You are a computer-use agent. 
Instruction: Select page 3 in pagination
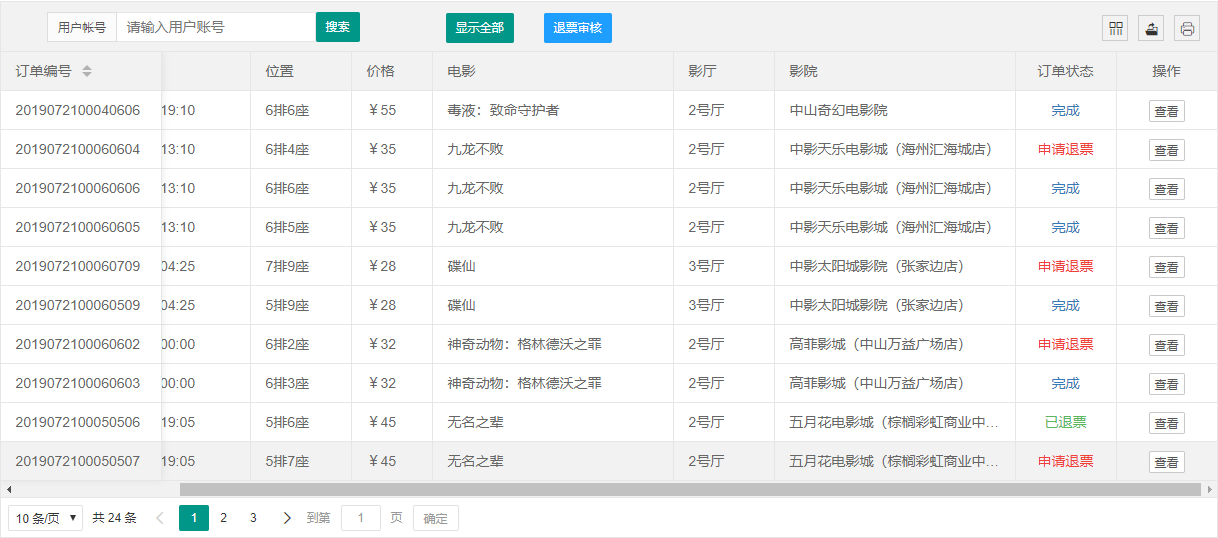point(254,518)
